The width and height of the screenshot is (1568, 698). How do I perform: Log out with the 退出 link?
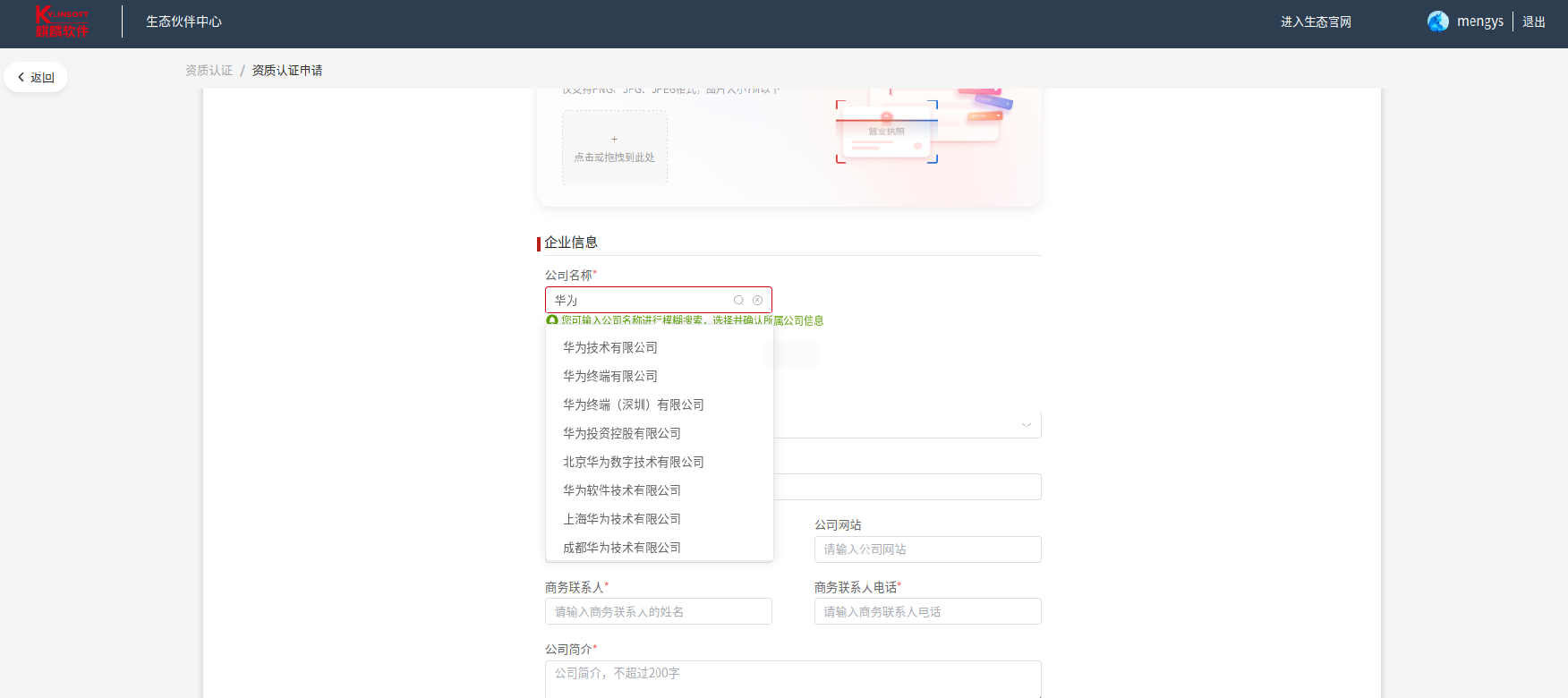1533,21
